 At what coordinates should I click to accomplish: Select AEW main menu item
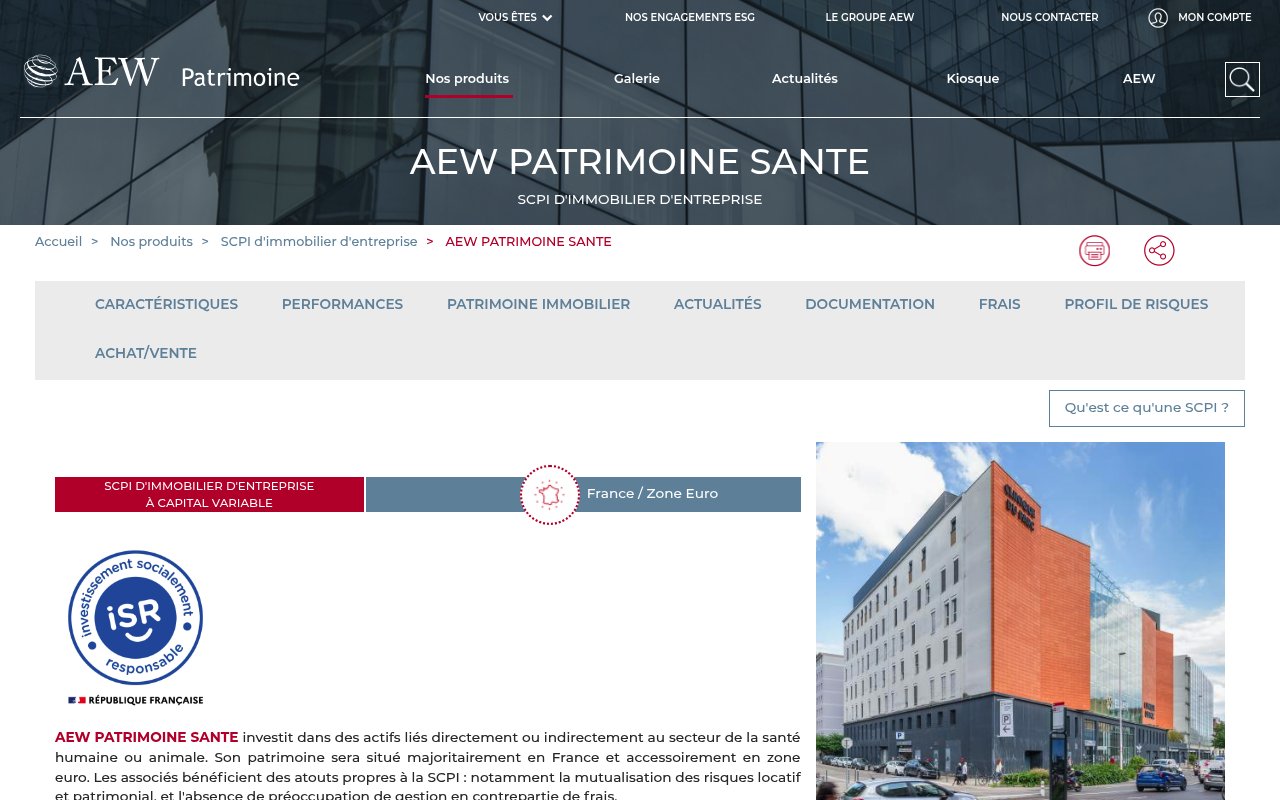coord(1139,78)
